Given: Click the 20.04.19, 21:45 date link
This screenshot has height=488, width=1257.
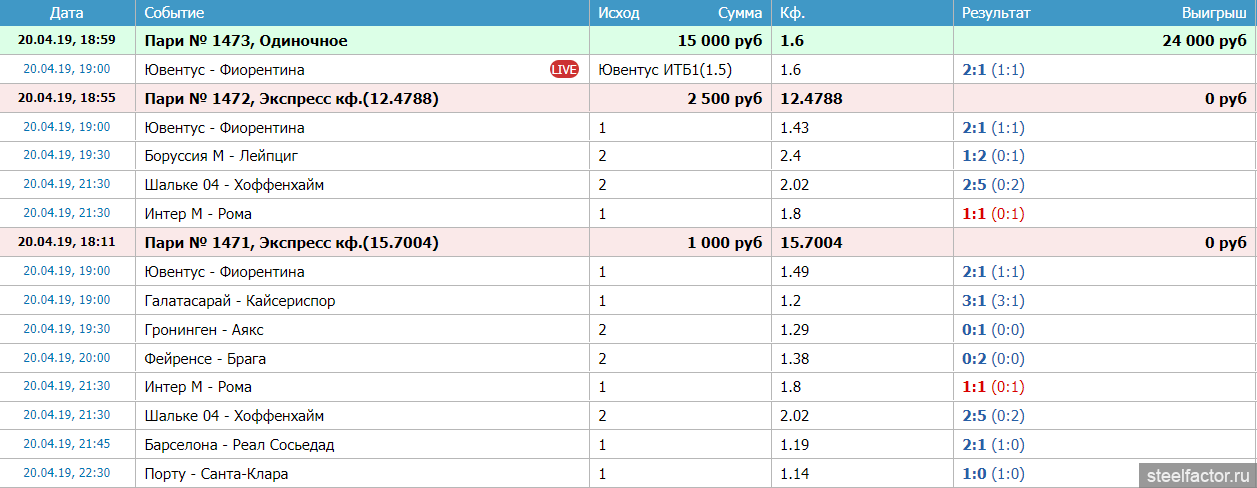Looking at the screenshot, I should tap(67, 445).
